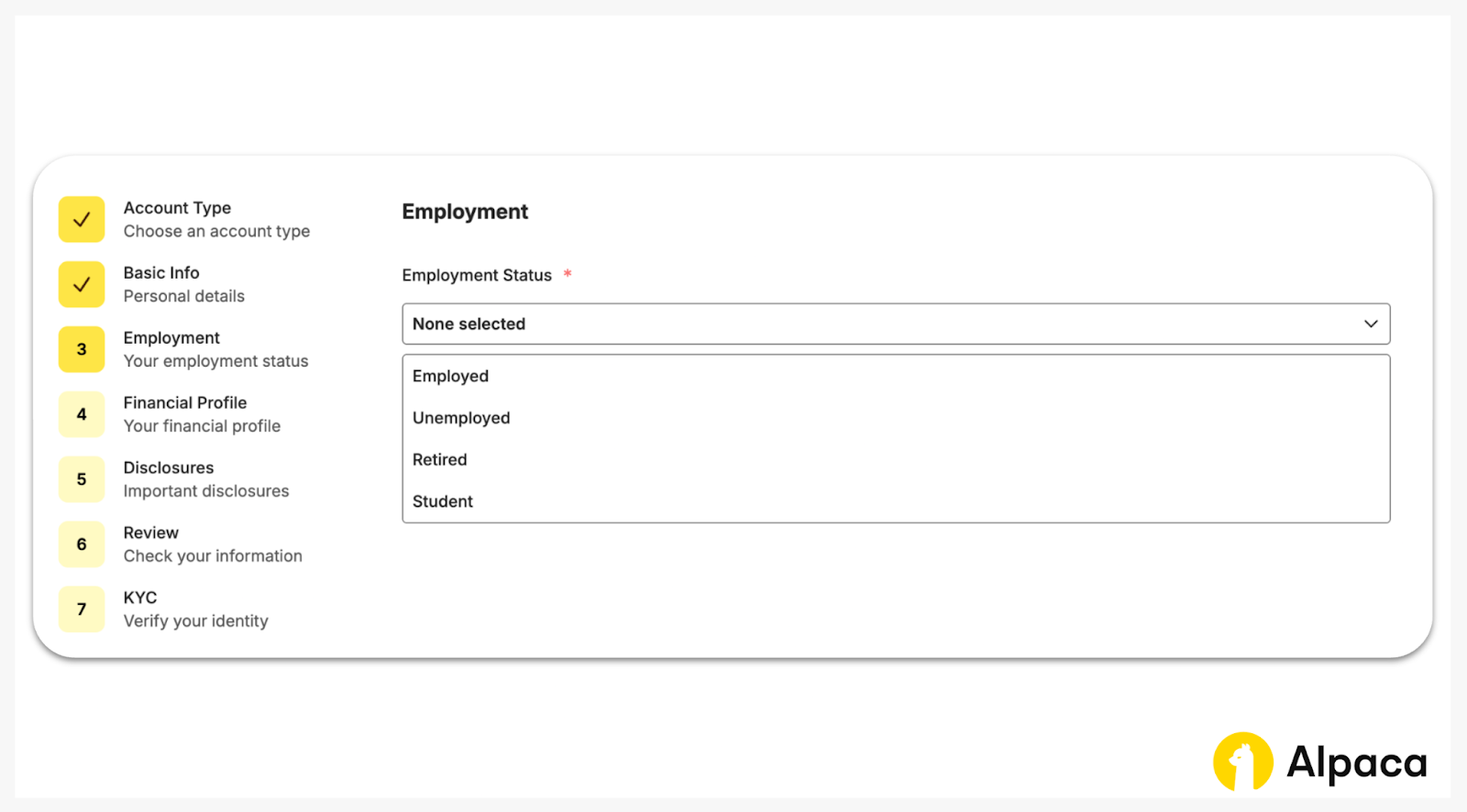1467x812 pixels.
Task: Pick Retired from employment options
Action: coord(440,459)
